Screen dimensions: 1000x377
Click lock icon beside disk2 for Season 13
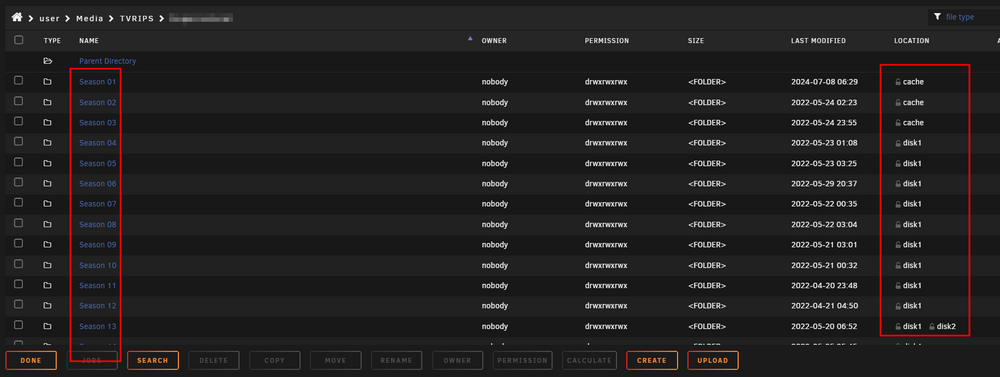(932, 326)
